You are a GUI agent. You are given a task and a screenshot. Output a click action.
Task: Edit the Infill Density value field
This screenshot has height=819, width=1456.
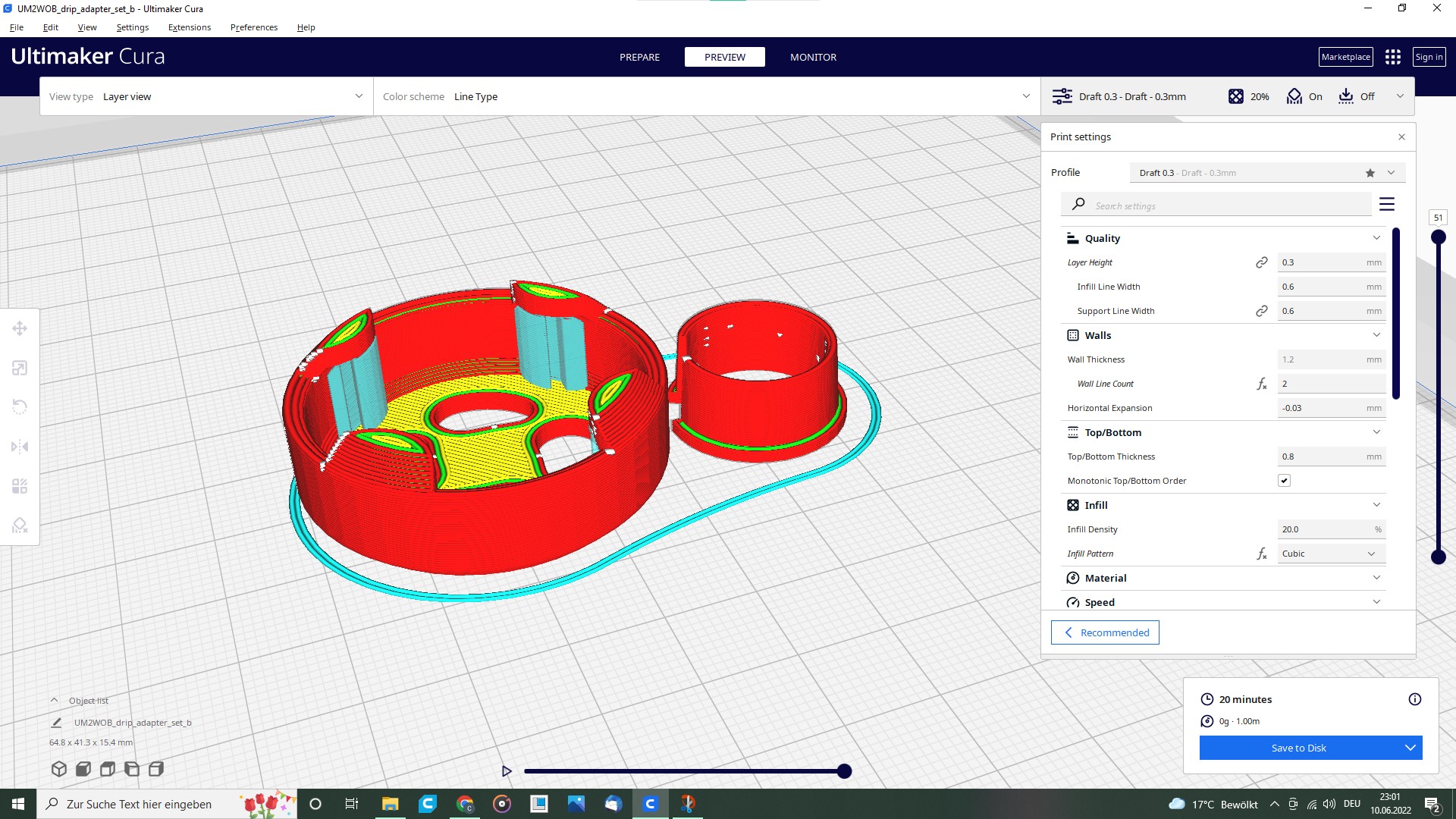click(1332, 529)
